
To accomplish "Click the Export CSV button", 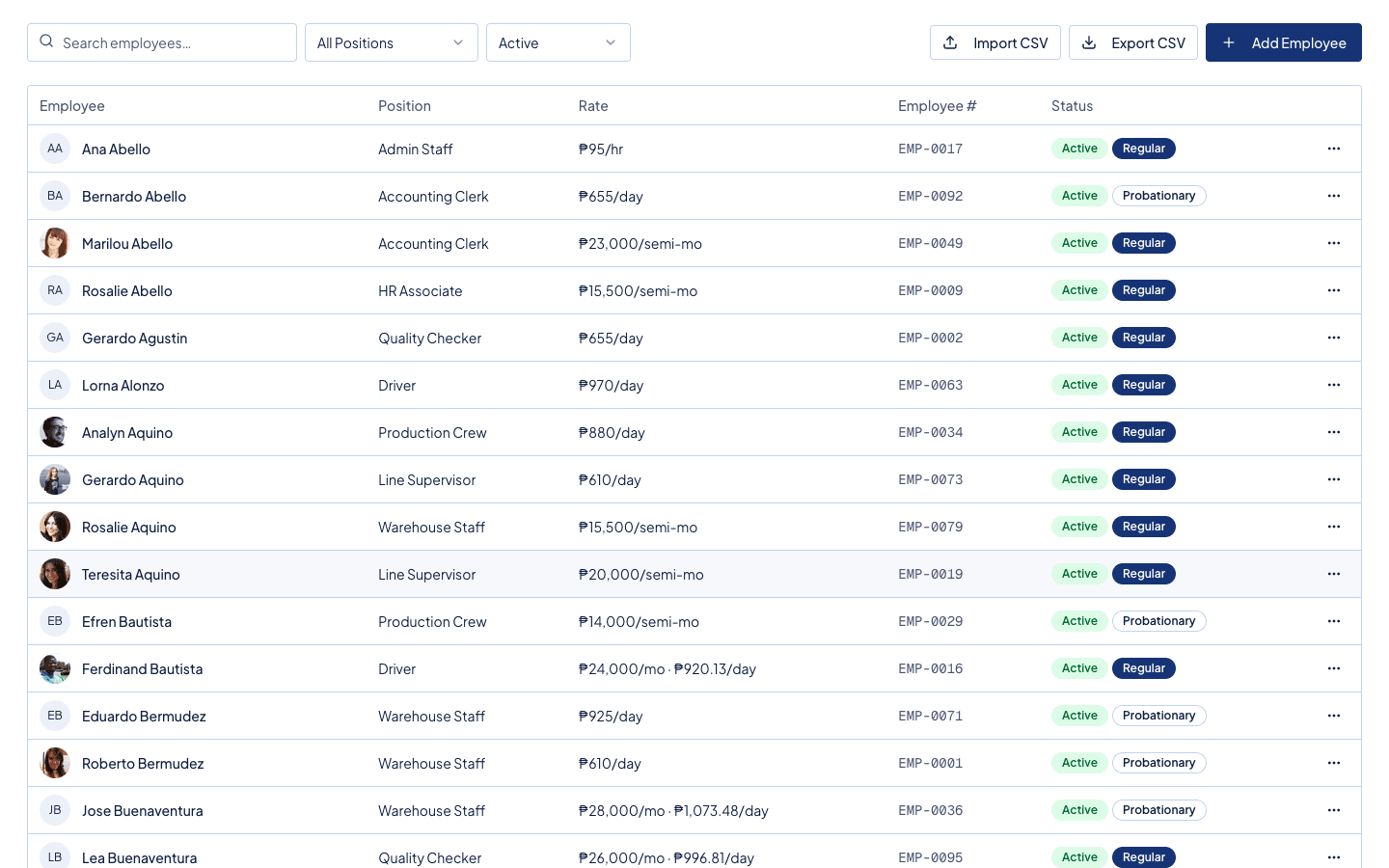I will [1133, 42].
